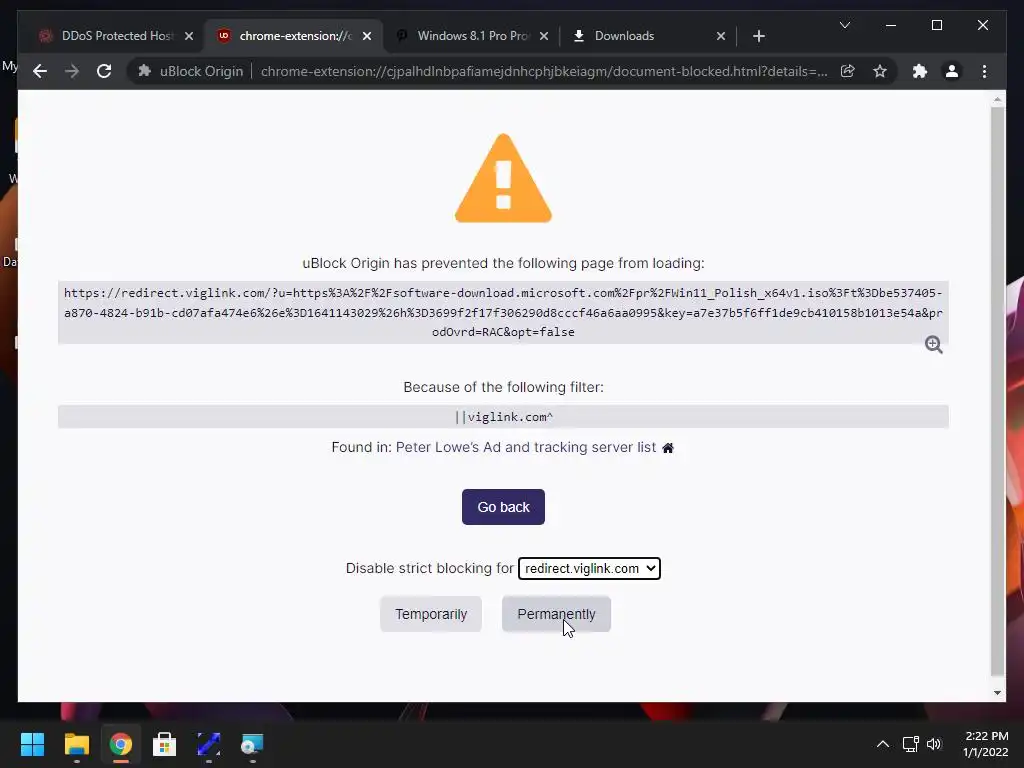Click the tab search chevron

pyautogui.click(x=844, y=25)
